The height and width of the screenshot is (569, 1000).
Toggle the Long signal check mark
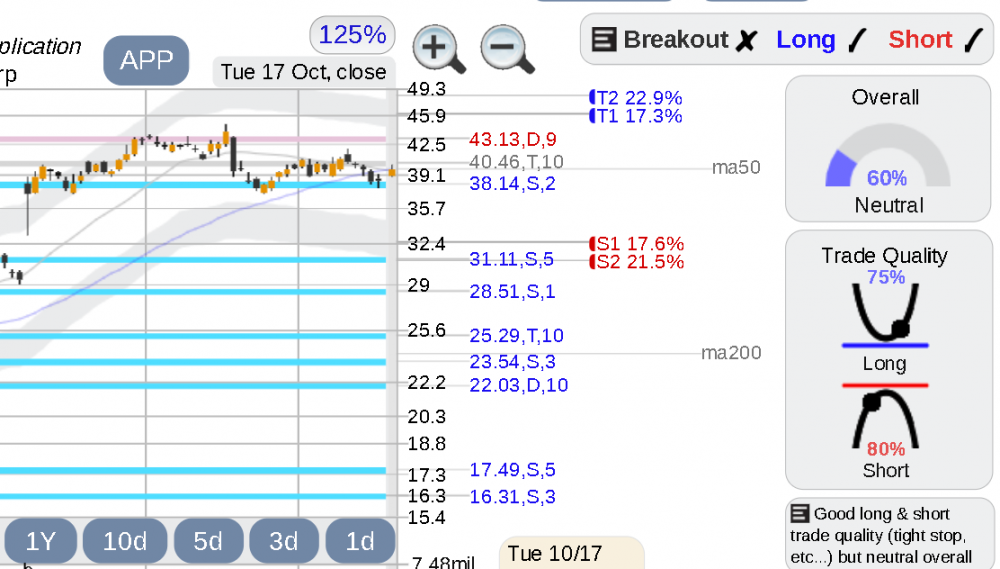tap(858, 40)
